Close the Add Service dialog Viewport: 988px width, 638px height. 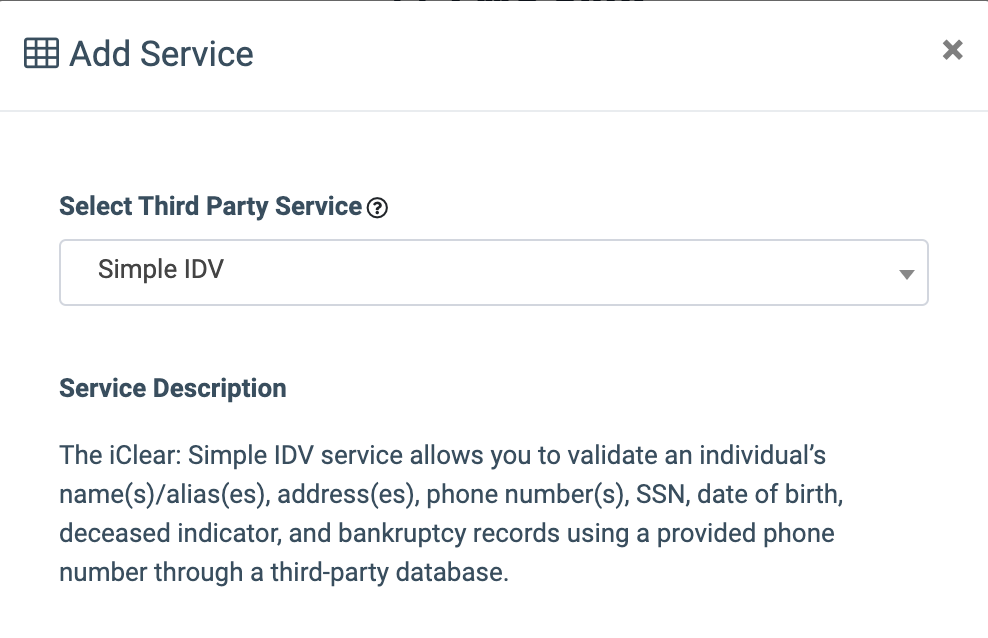tap(952, 50)
